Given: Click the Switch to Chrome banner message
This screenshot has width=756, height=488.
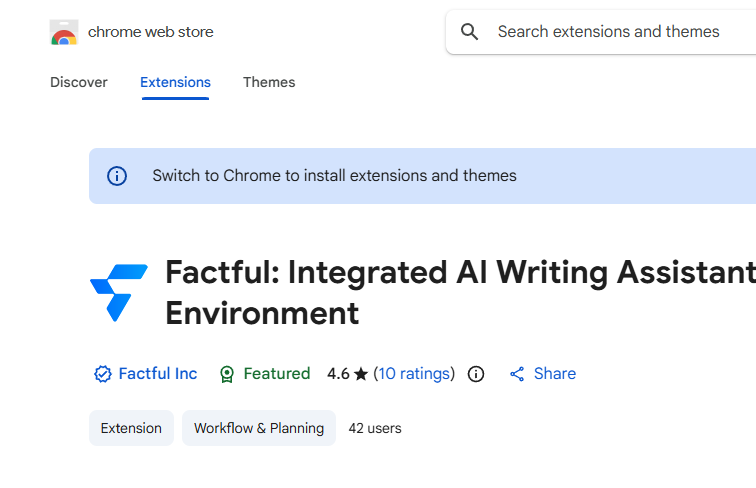Looking at the screenshot, I should coord(335,176).
